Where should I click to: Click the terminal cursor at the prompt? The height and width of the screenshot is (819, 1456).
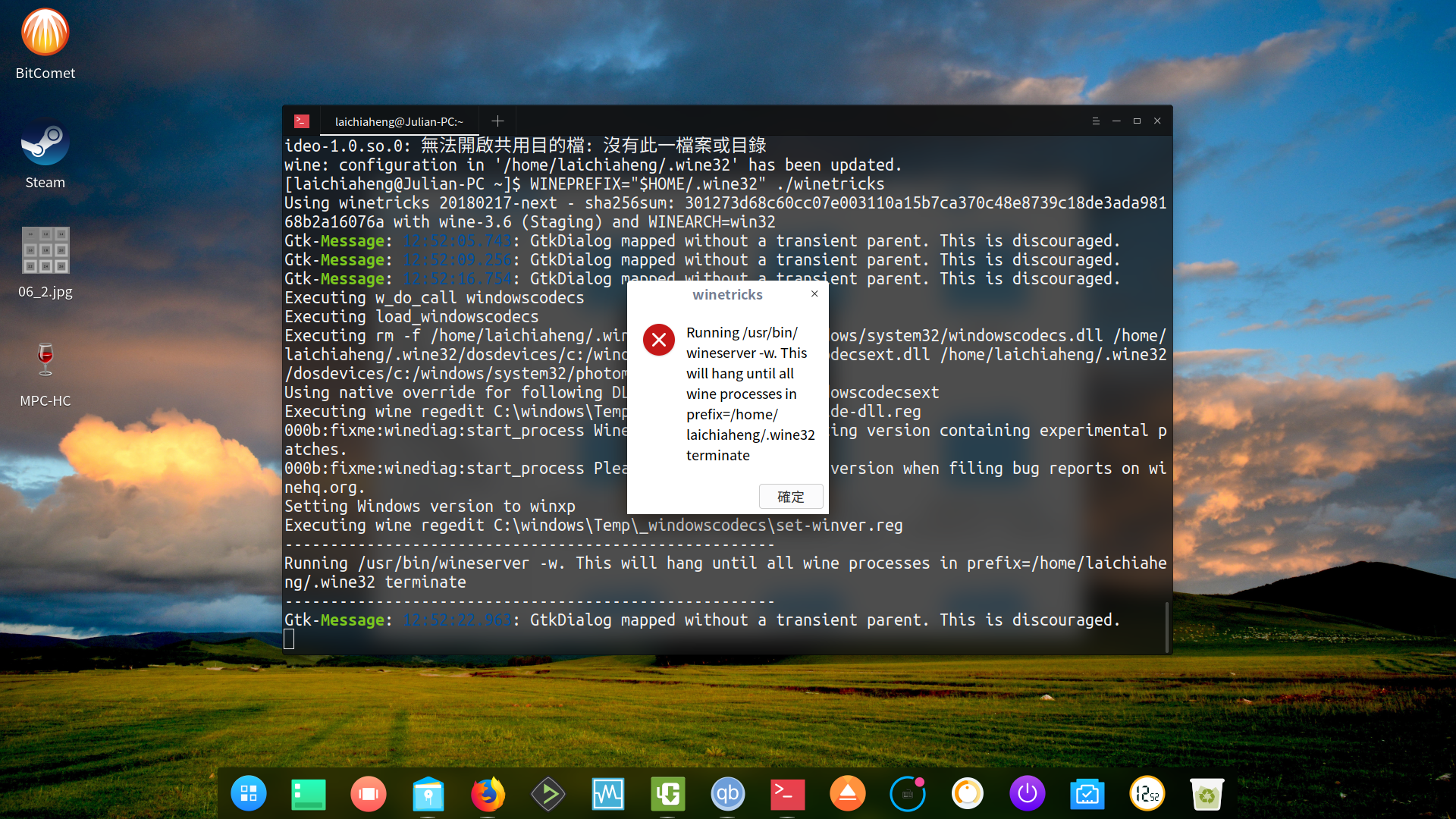pos(289,639)
